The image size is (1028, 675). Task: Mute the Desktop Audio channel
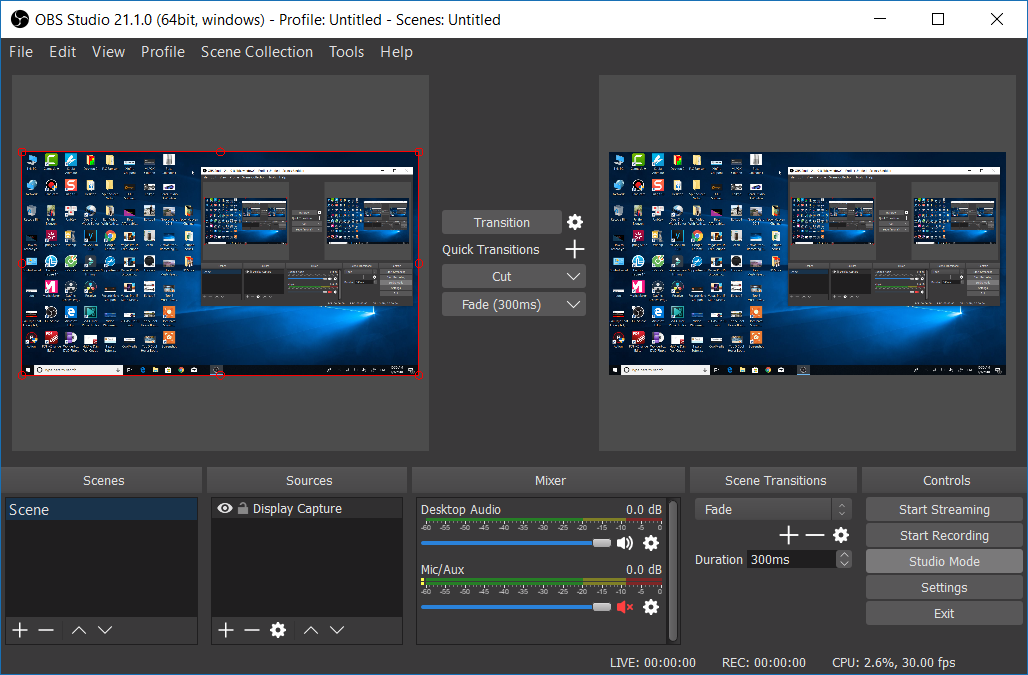click(625, 543)
